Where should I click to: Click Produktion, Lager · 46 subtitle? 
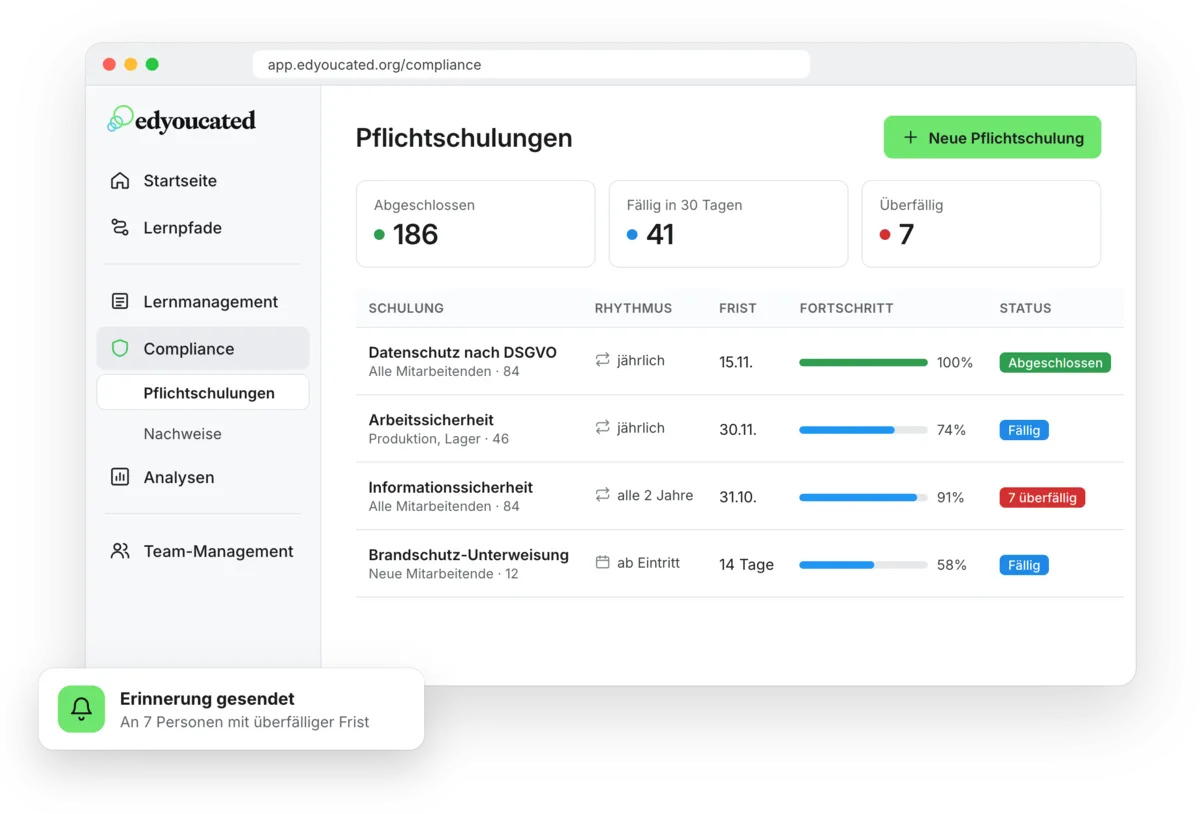439,439
